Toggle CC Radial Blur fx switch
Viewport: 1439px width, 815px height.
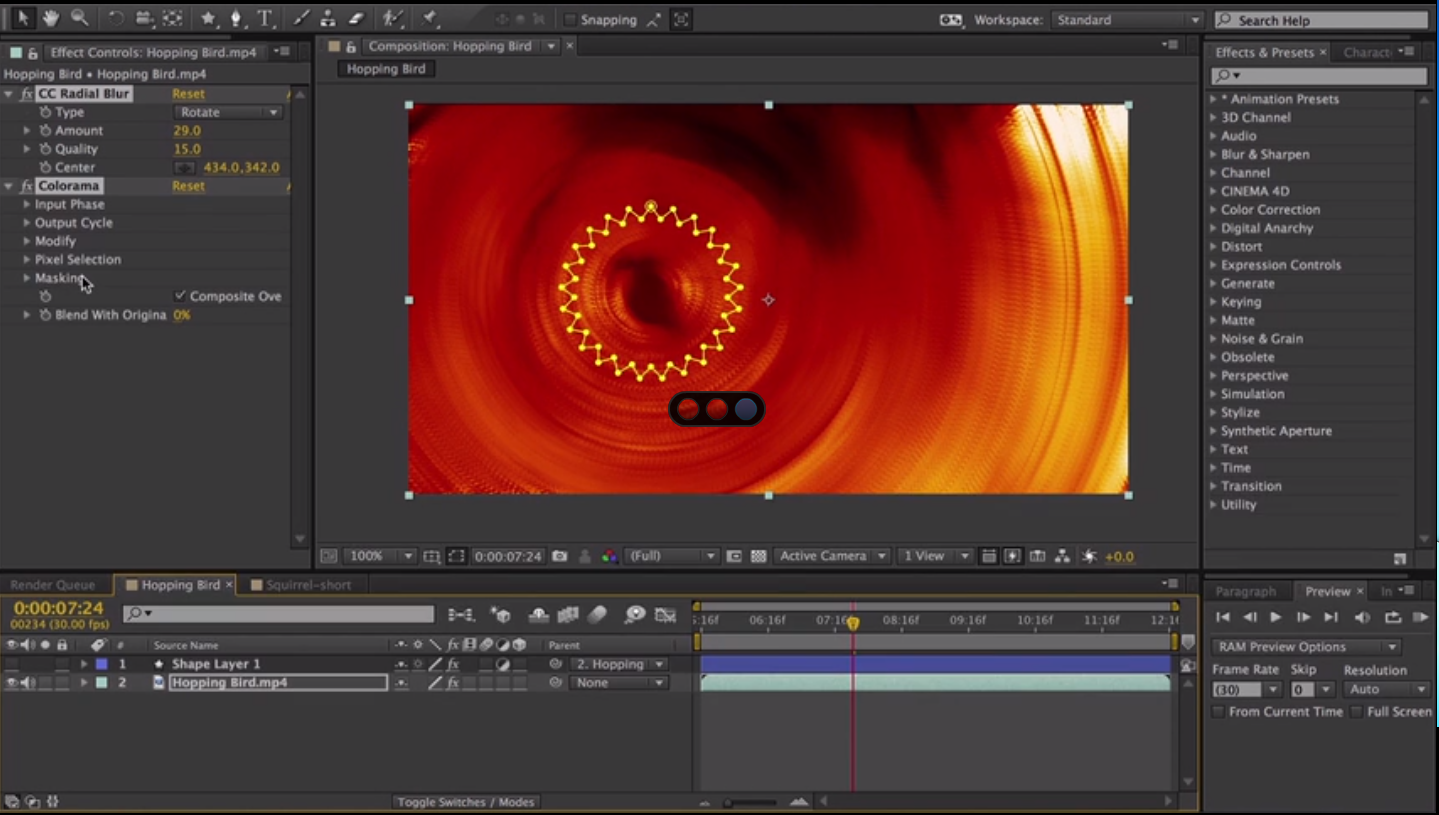[27, 94]
